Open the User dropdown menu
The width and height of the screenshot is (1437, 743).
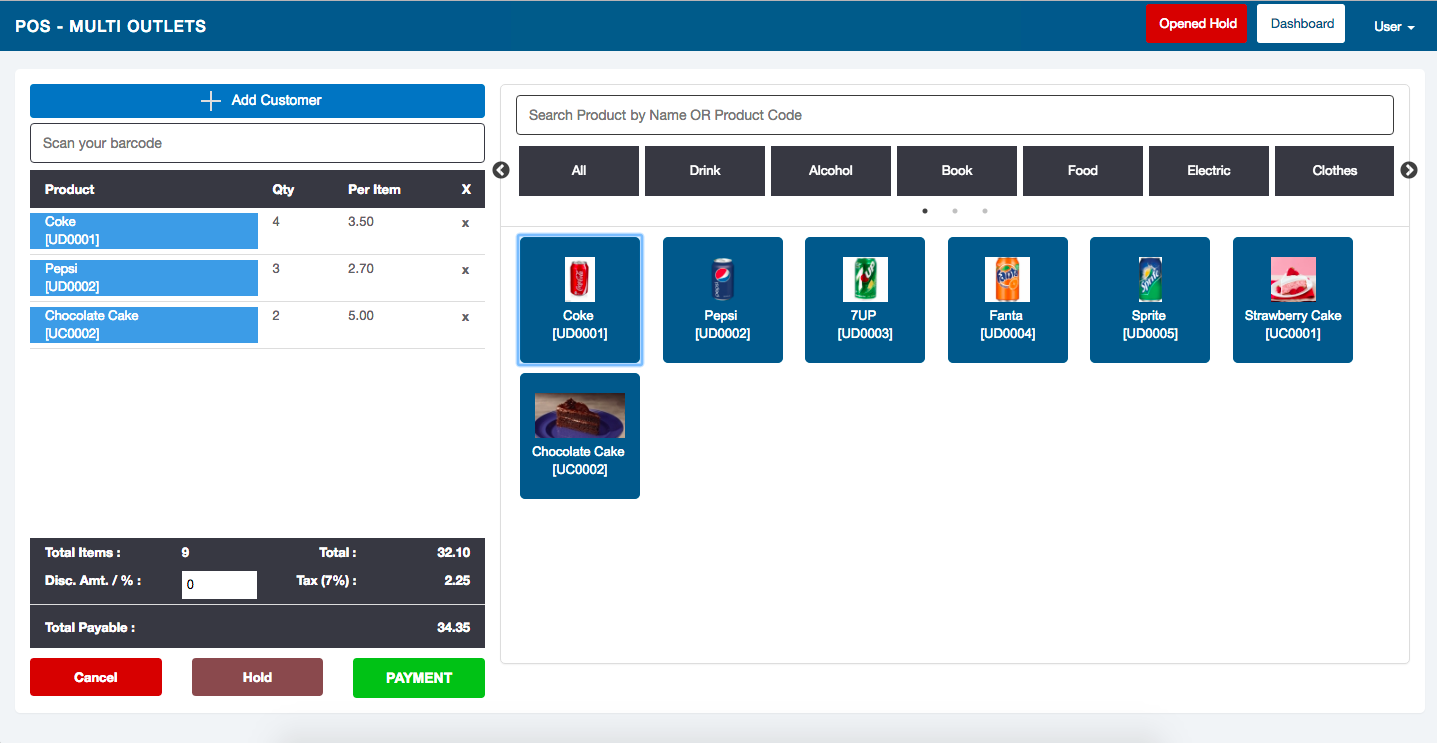click(x=1394, y=27)
